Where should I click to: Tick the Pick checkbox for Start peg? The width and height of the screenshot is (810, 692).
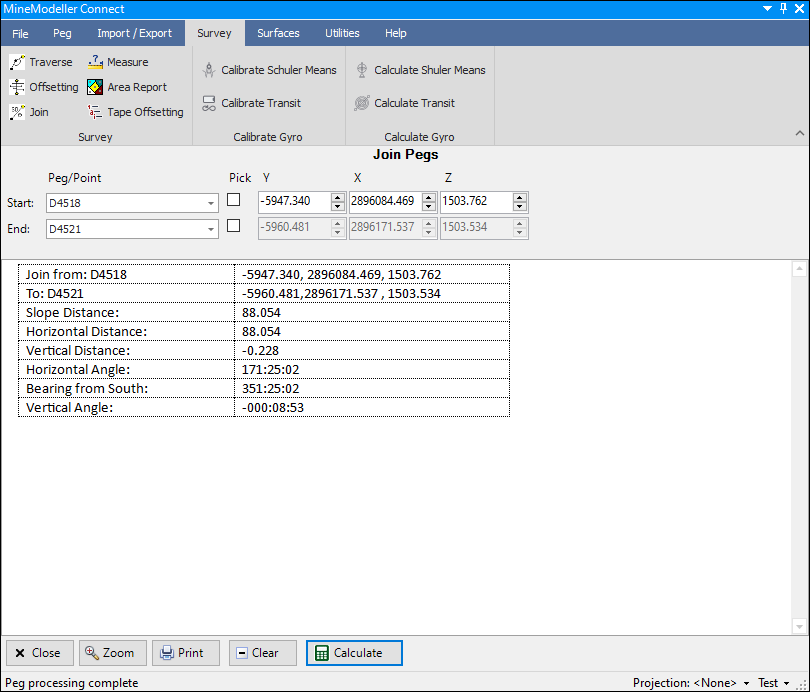coord(234,200)
